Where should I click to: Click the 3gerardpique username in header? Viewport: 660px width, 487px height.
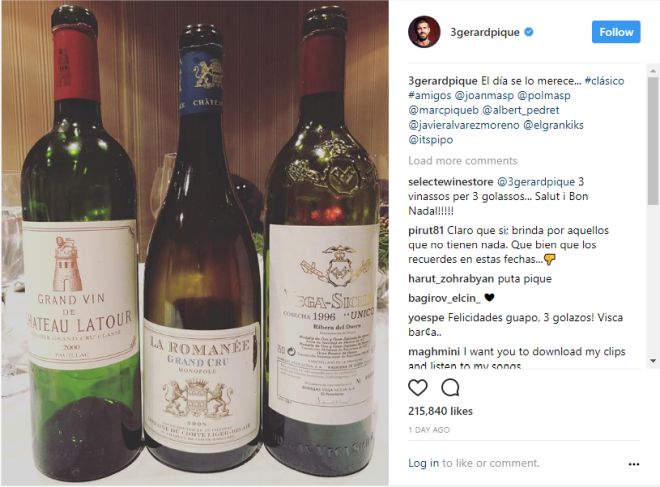[484, 32]
